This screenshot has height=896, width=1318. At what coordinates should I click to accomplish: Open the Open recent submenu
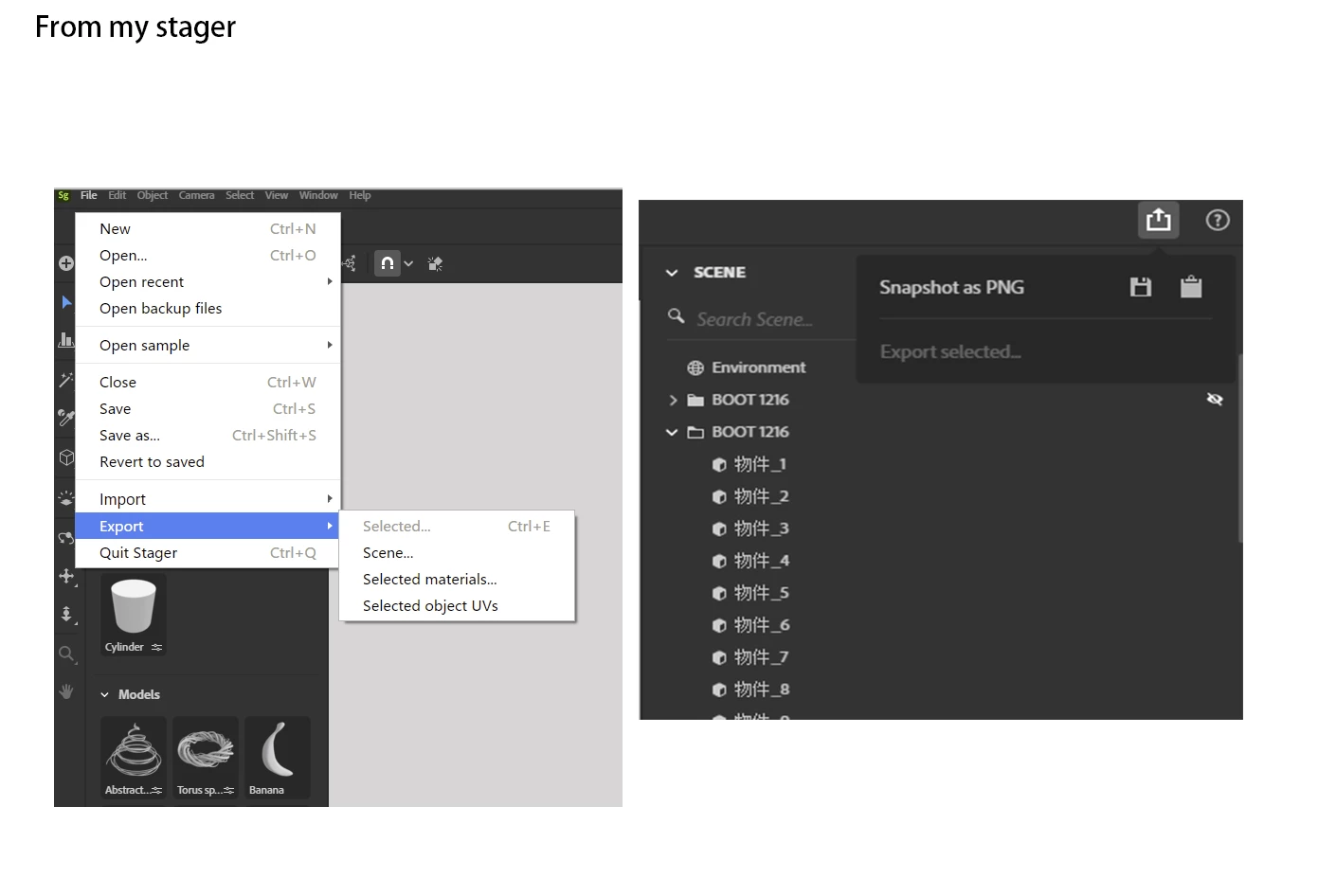208,282
